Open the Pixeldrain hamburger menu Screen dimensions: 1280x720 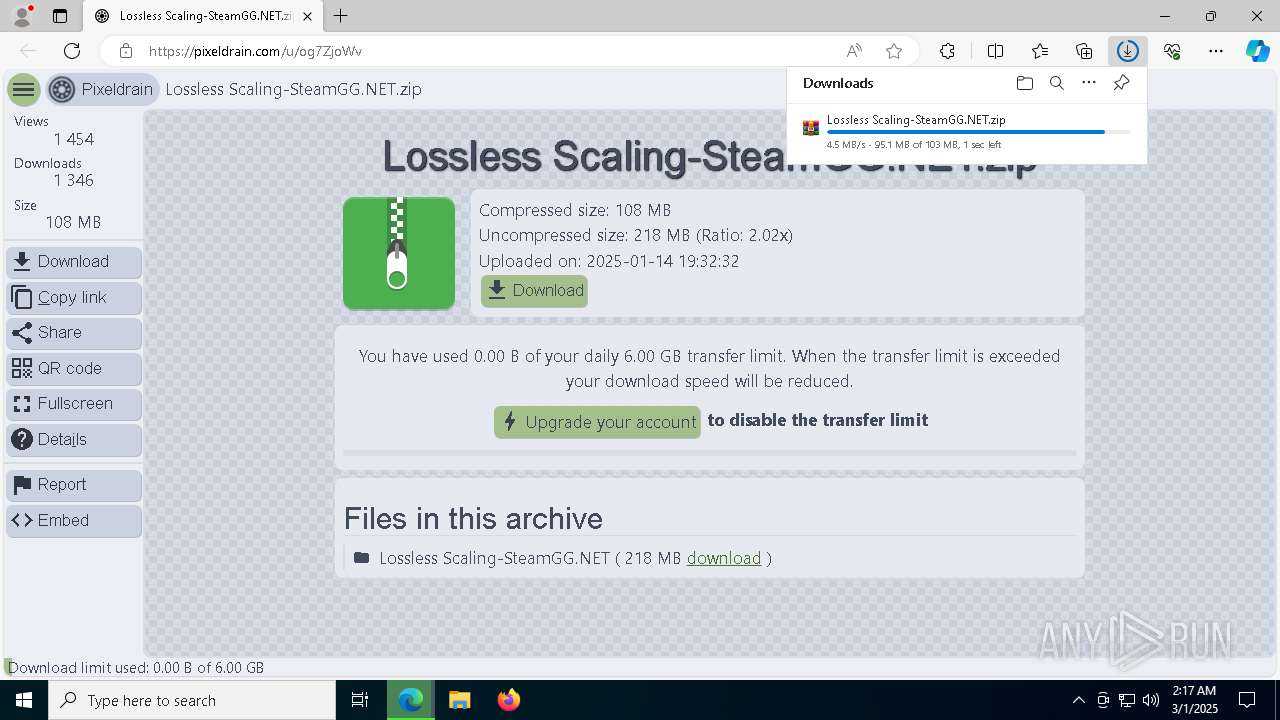pos(23,89)
